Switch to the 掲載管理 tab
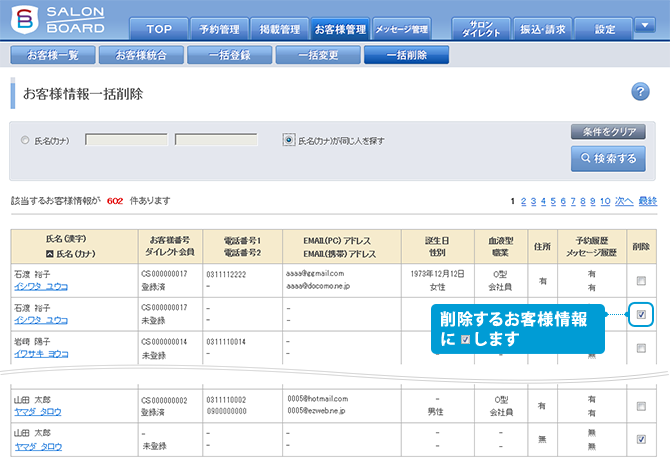The image size is (670, 470). (274, 29)
